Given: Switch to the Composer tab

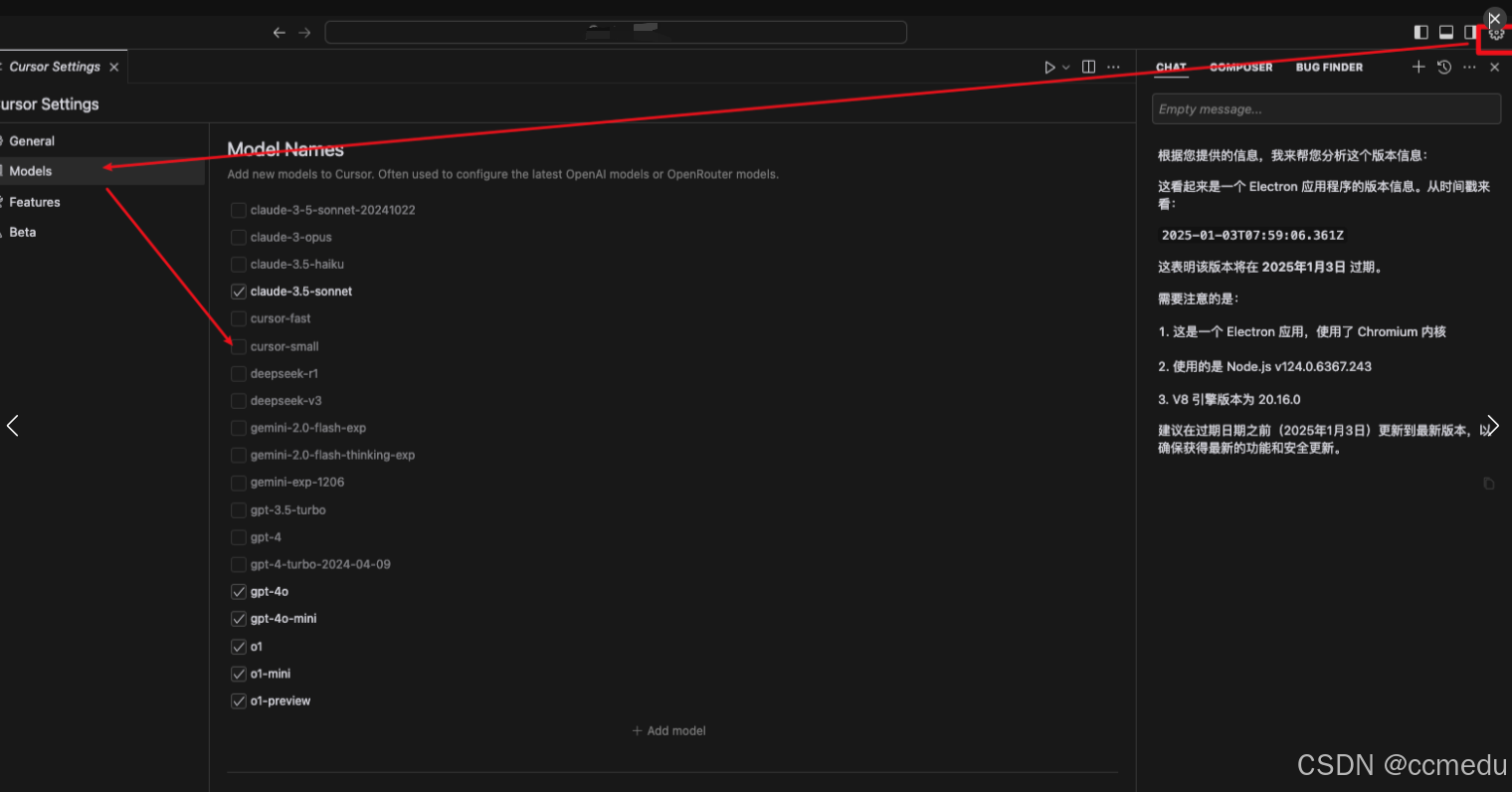Looking at the screenshot, I should [1240, 67].
